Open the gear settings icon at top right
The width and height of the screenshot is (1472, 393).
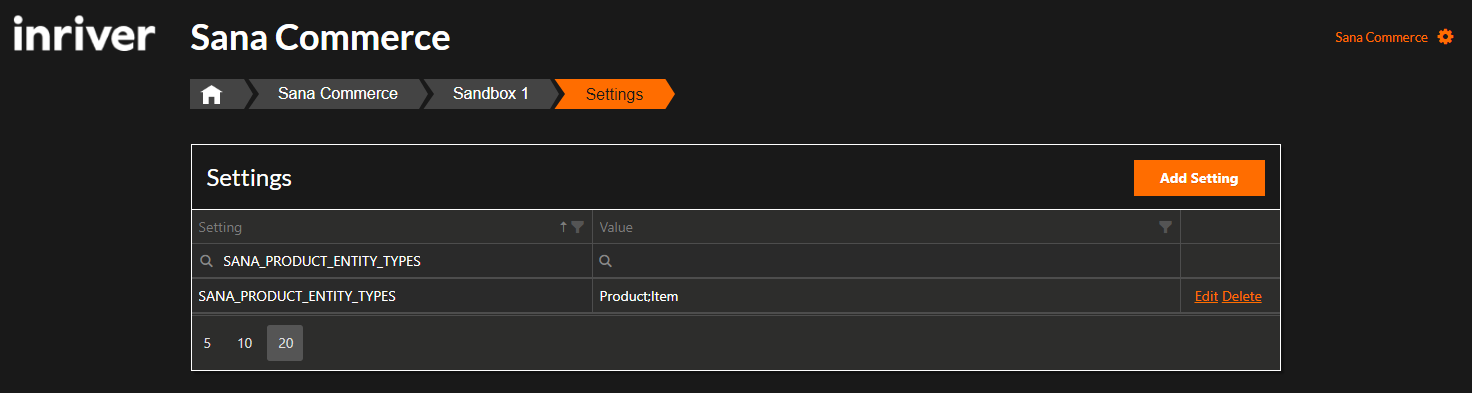pos(1445,37)
